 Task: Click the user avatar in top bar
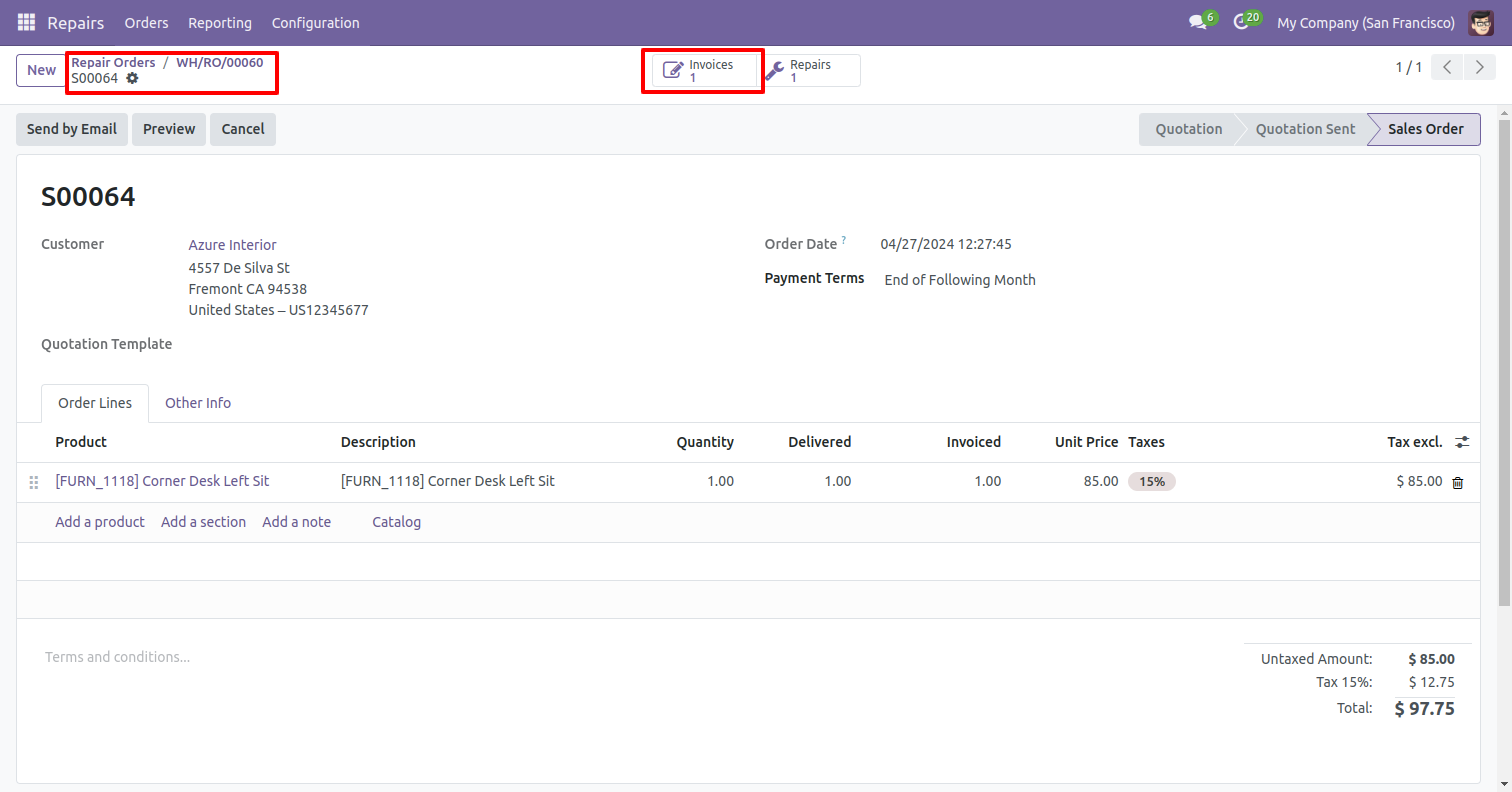point(1481,22)
